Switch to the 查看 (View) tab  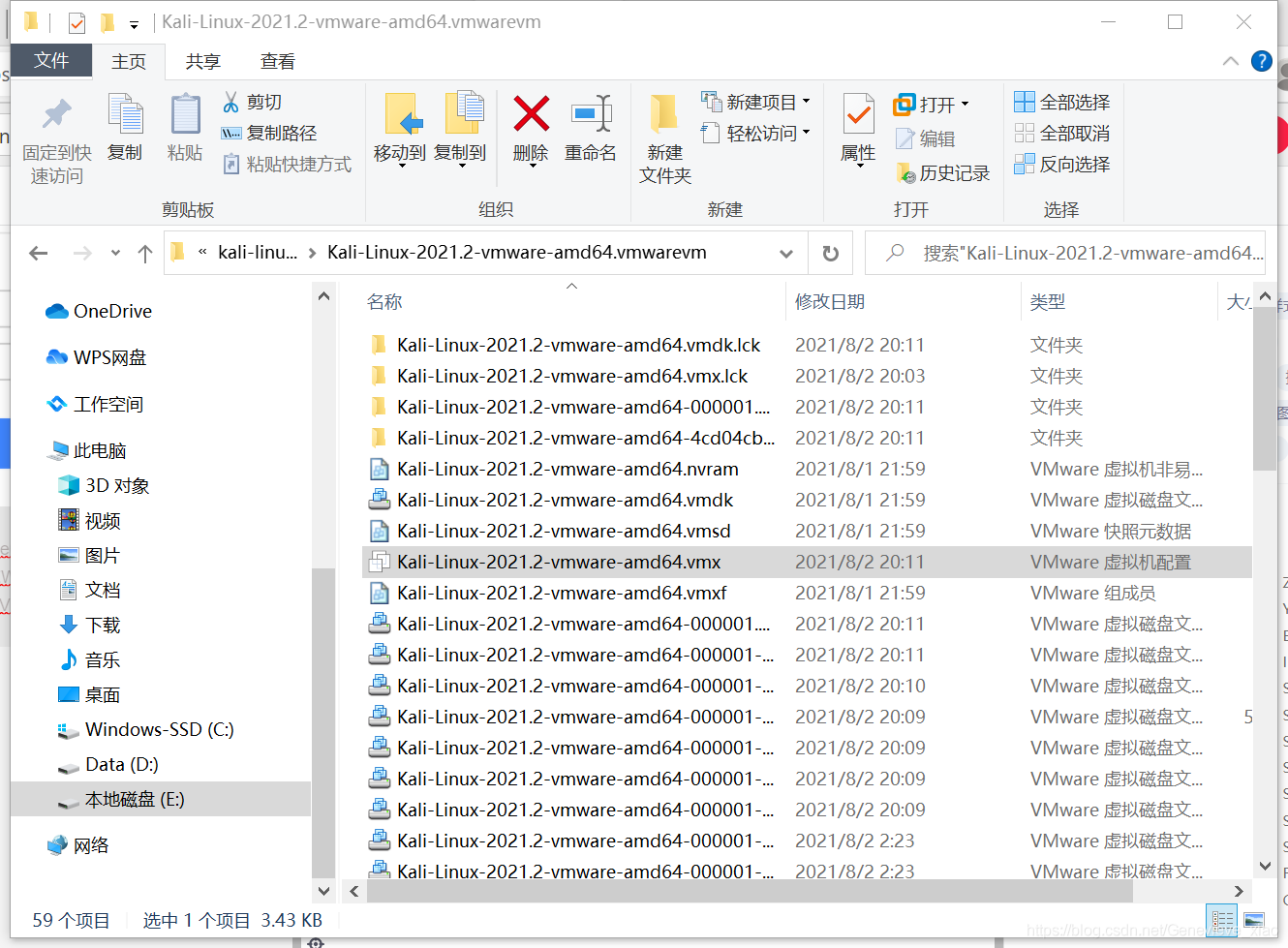278,61
